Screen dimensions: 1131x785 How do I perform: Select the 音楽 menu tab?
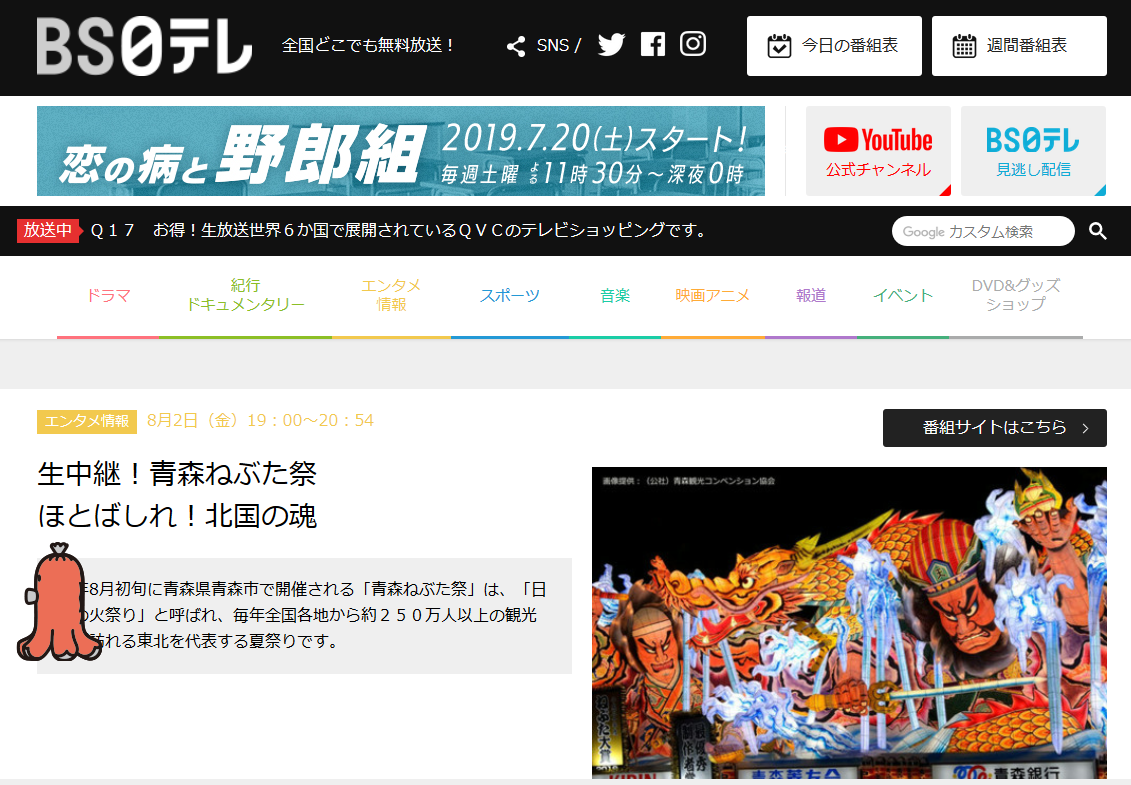(x=615, y=296)
